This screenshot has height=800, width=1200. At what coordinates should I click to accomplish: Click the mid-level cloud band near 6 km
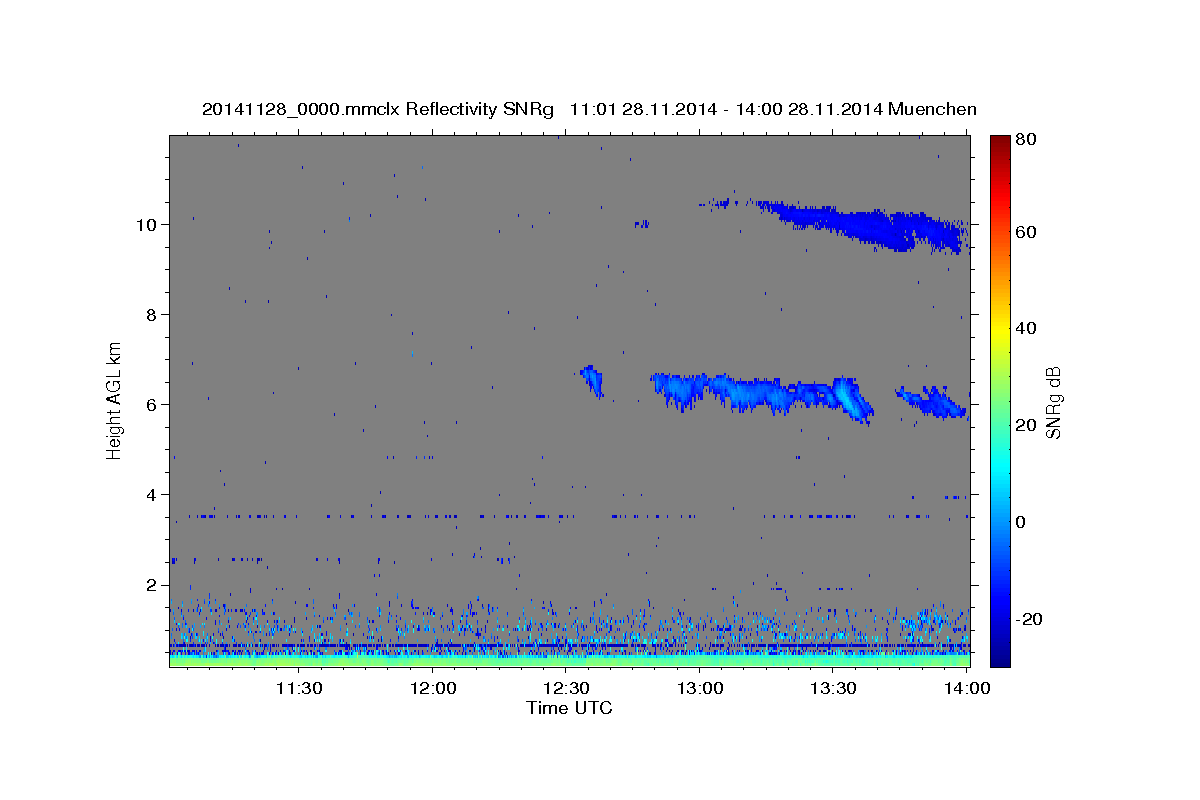[762, 394]
